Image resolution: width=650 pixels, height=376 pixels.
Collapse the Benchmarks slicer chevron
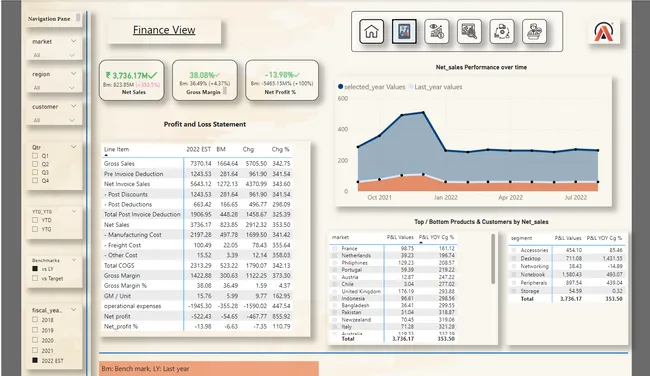(73, 260)
